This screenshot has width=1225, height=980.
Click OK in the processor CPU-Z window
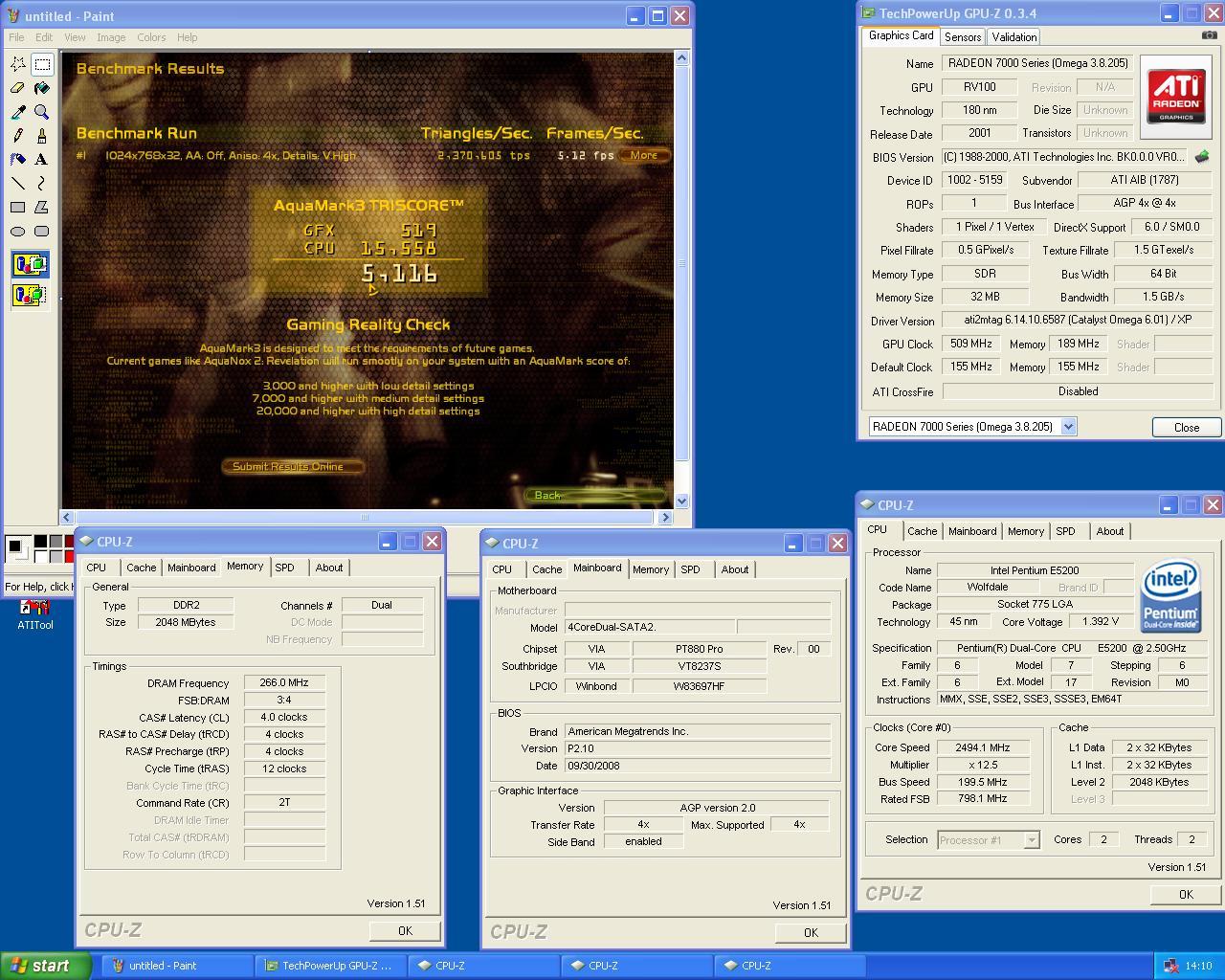1186,894
